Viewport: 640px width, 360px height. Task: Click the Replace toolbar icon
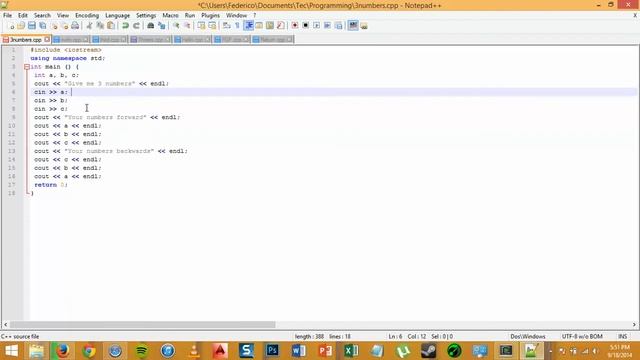coord(162,26)
